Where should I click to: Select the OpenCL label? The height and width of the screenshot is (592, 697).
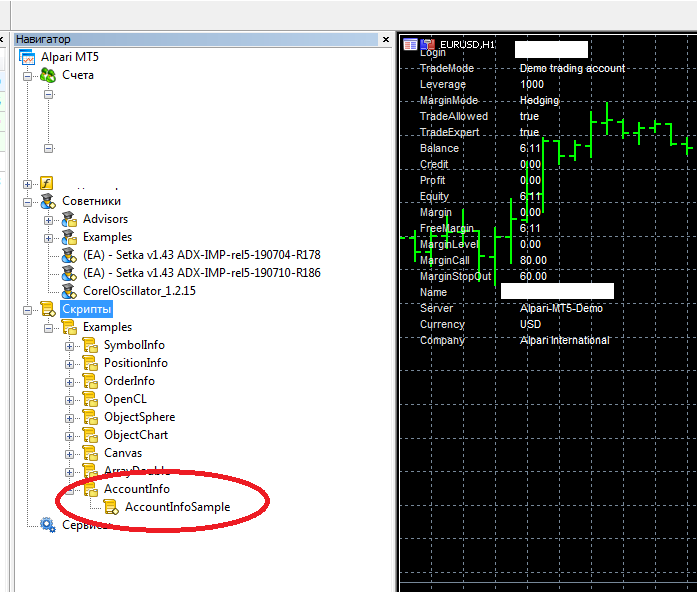click(125, 399)
